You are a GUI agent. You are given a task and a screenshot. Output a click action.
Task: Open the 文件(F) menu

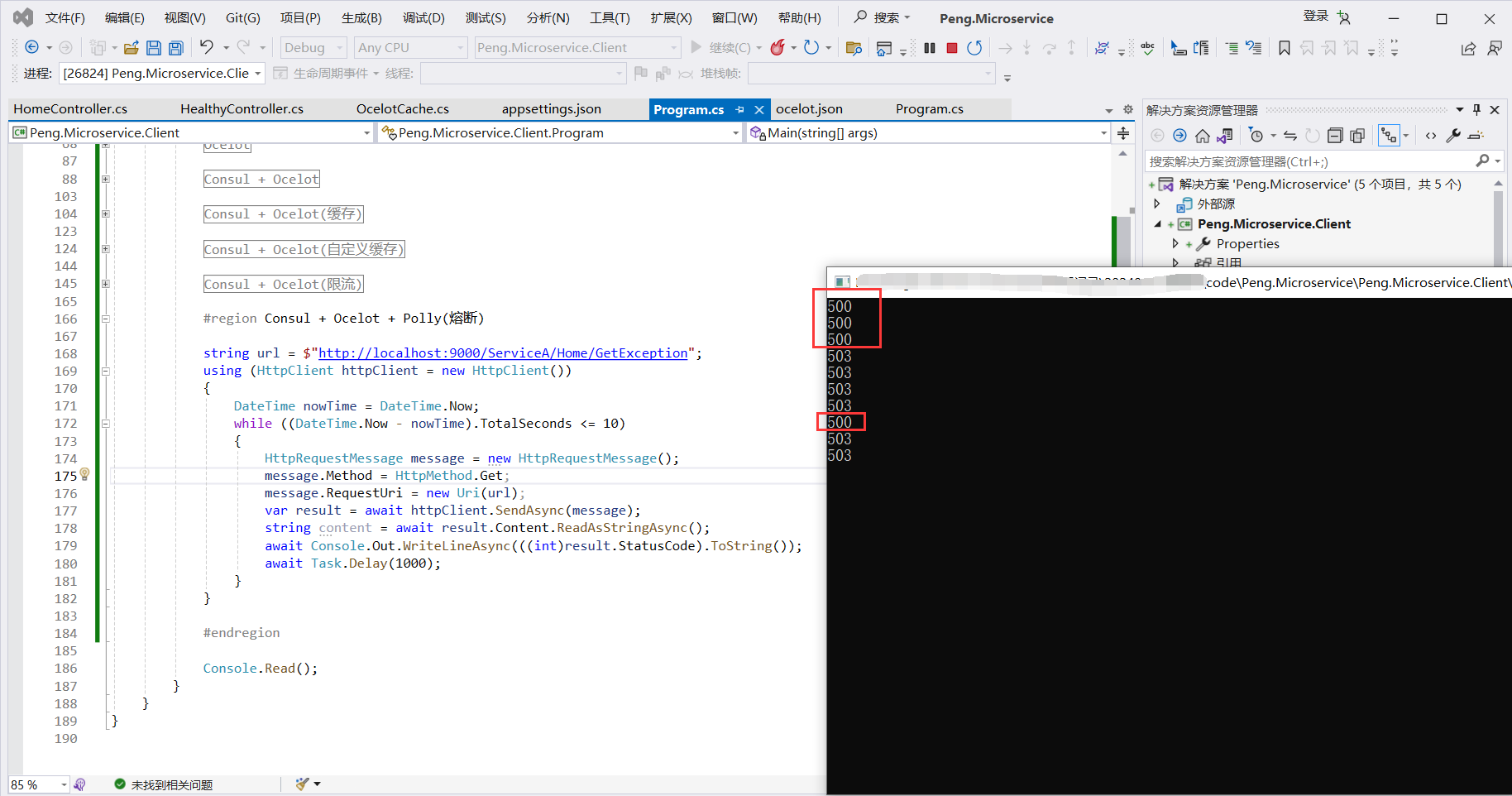[x=65, y=18]
